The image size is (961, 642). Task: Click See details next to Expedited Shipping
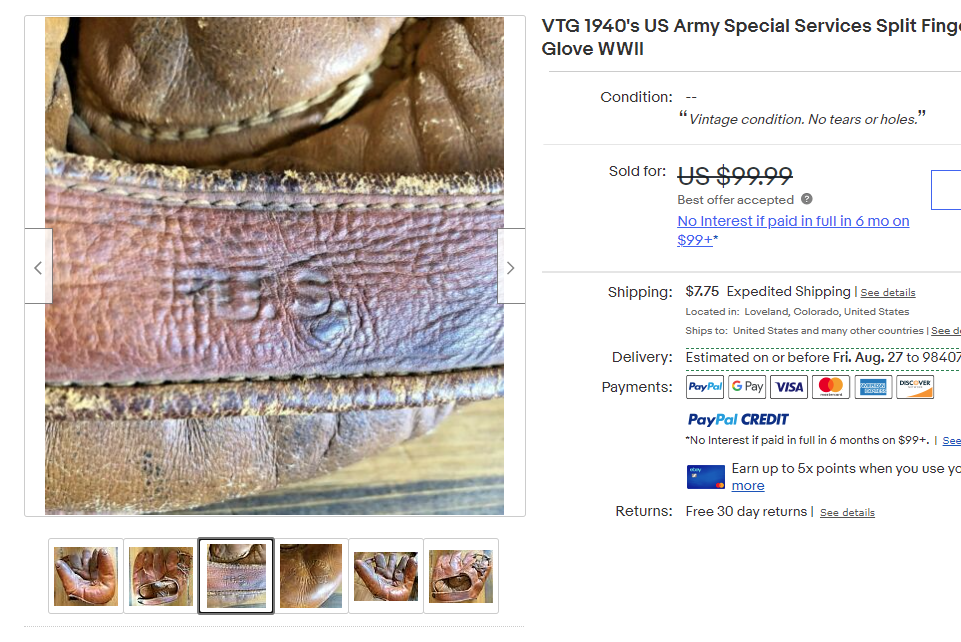pyautogui.click(x=888, y=293)
